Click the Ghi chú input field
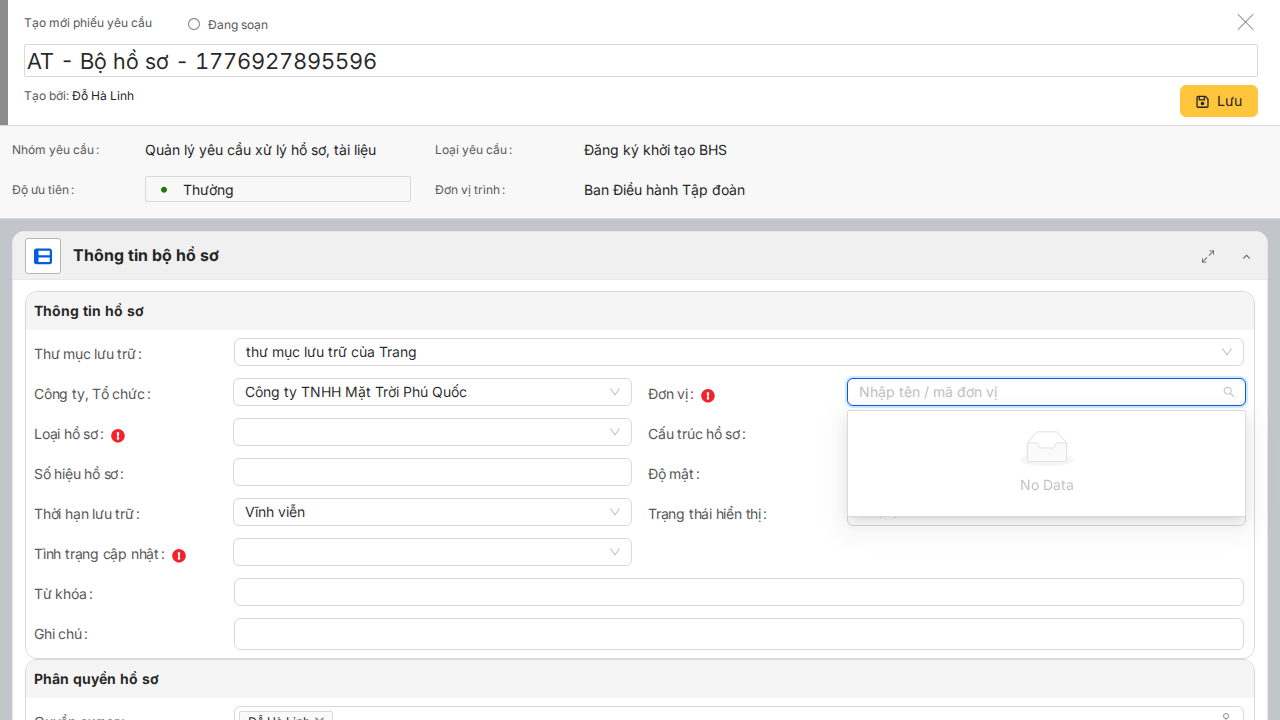1280x720 pixels. click(738, 633)
